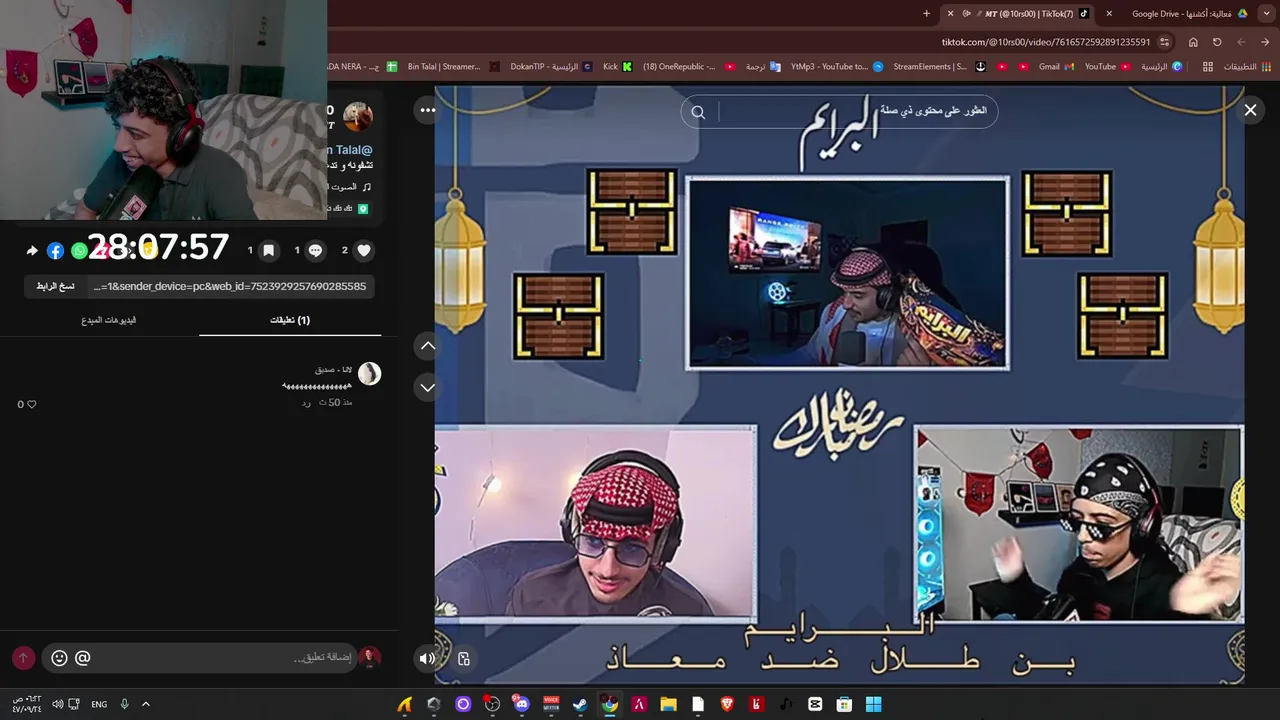Open site settings icon in the address bar

[x=1165, y=42]
